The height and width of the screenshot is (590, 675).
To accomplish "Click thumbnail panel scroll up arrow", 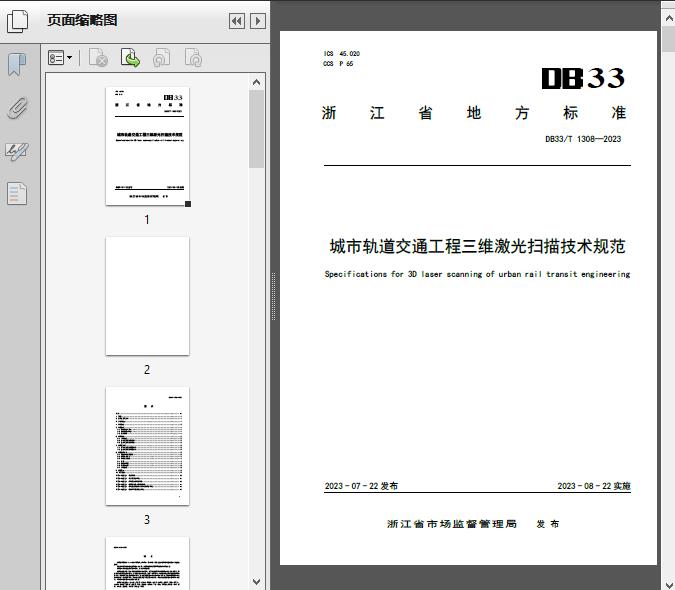I will click(x=257, y=82).
